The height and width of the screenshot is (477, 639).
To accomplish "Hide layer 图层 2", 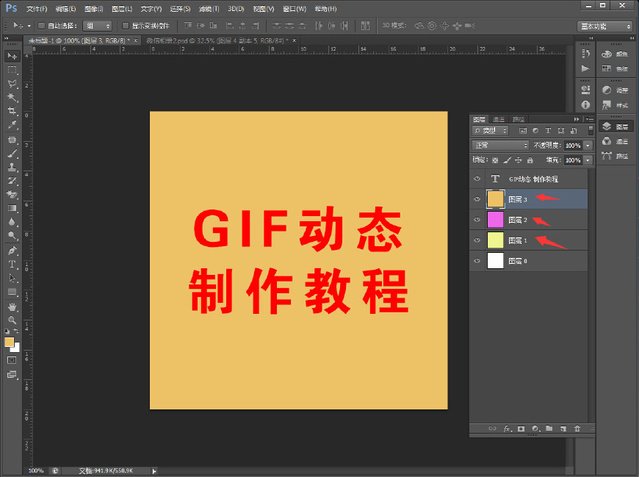I will tap(477, 220).
